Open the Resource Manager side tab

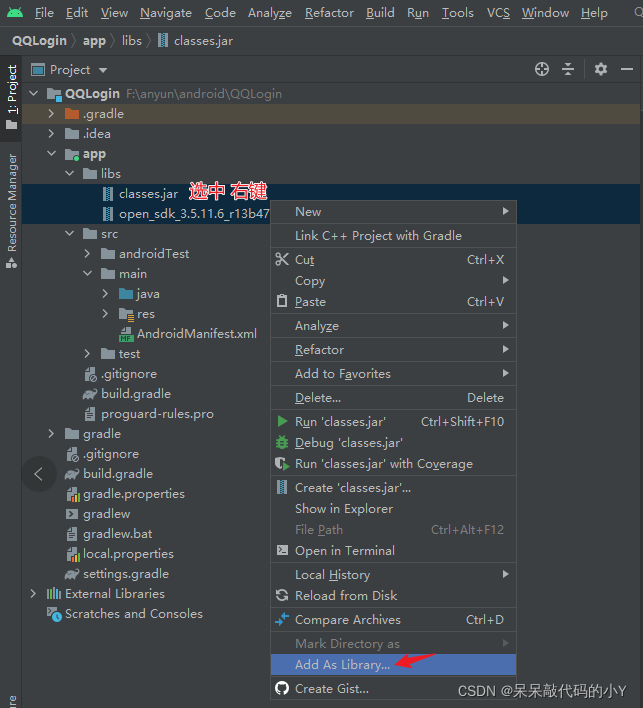(11, 210)
